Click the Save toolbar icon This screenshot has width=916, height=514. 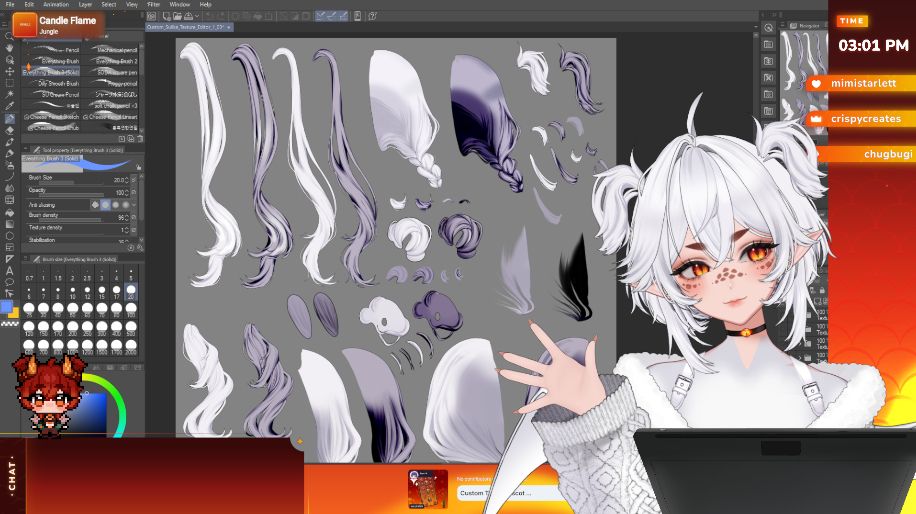[x=188, y=16]
